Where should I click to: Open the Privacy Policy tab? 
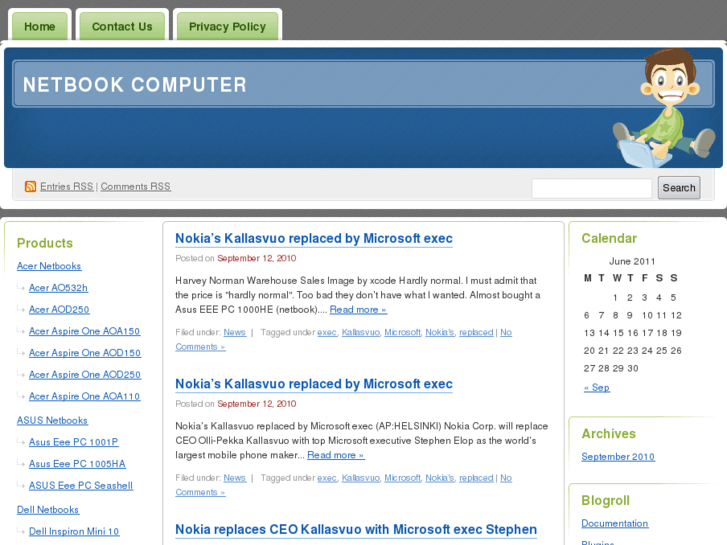pos(227,26)
